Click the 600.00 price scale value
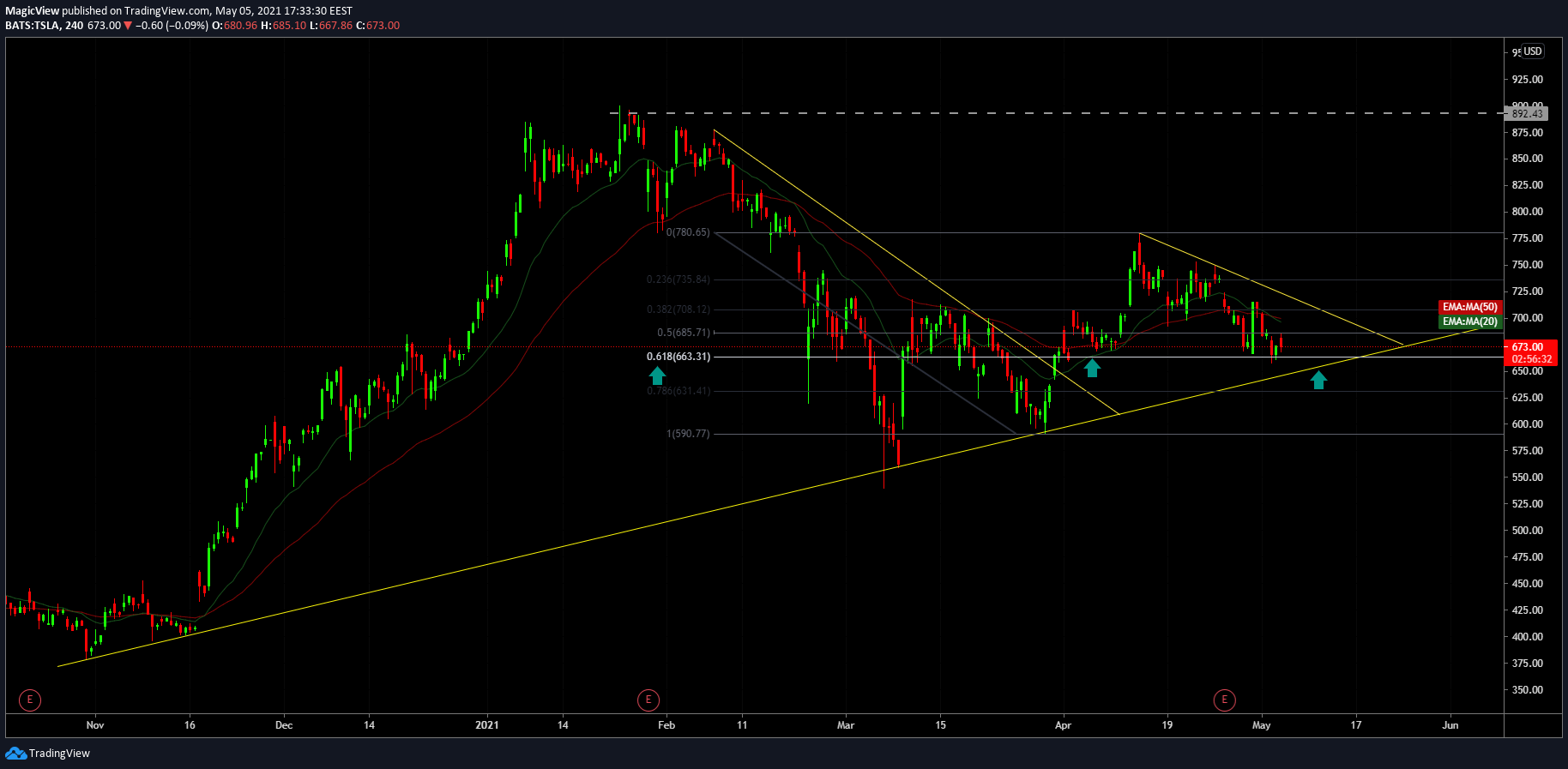Viewport: 1568px width, 769px height. pyautogui.click(x=1528, y=424)
